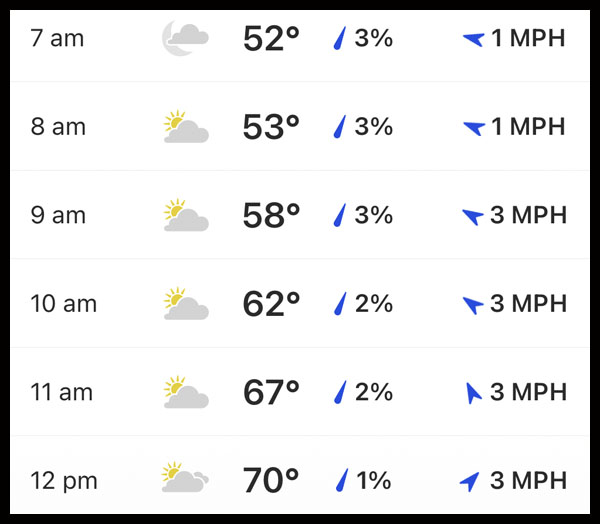
Task: Click the 52° temperature reading
Action: [x=271, y=39]
